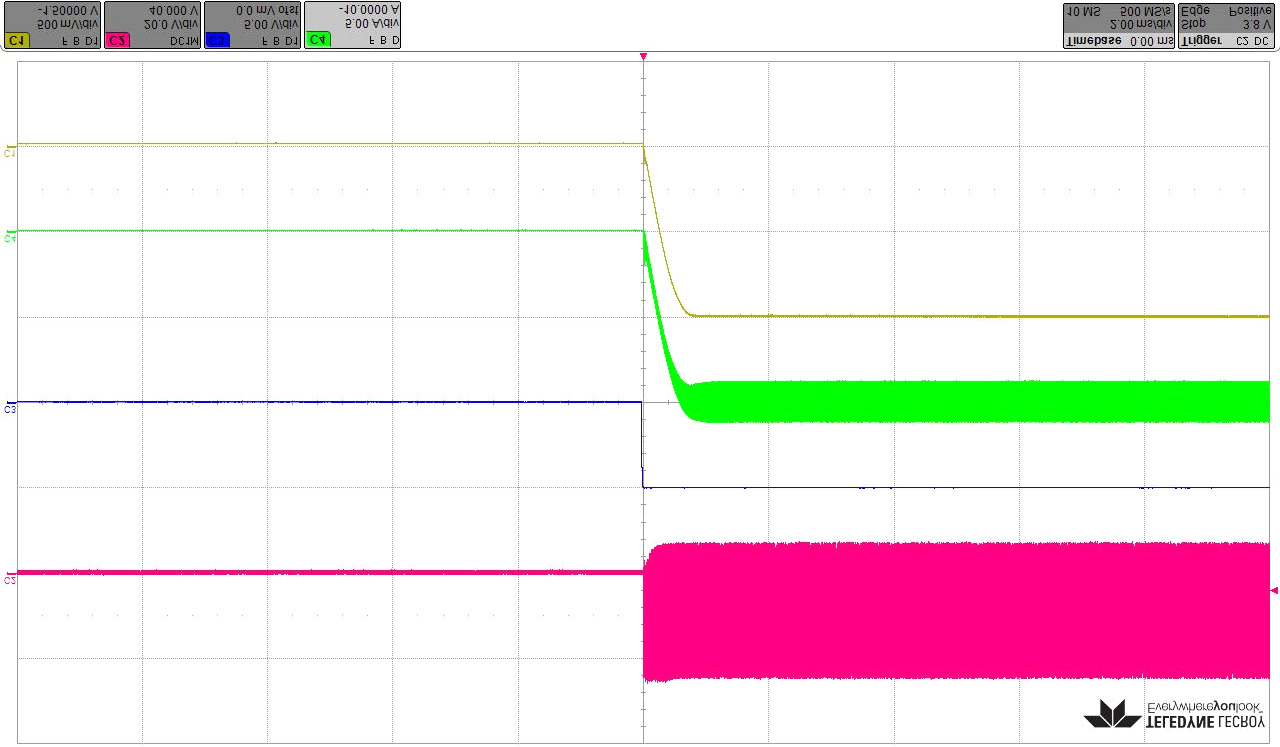The height and width of the screenshot is (747, 1280).
Task: Click the 3.8 V trigger level reading
Action: click(x=1254, y=24)
